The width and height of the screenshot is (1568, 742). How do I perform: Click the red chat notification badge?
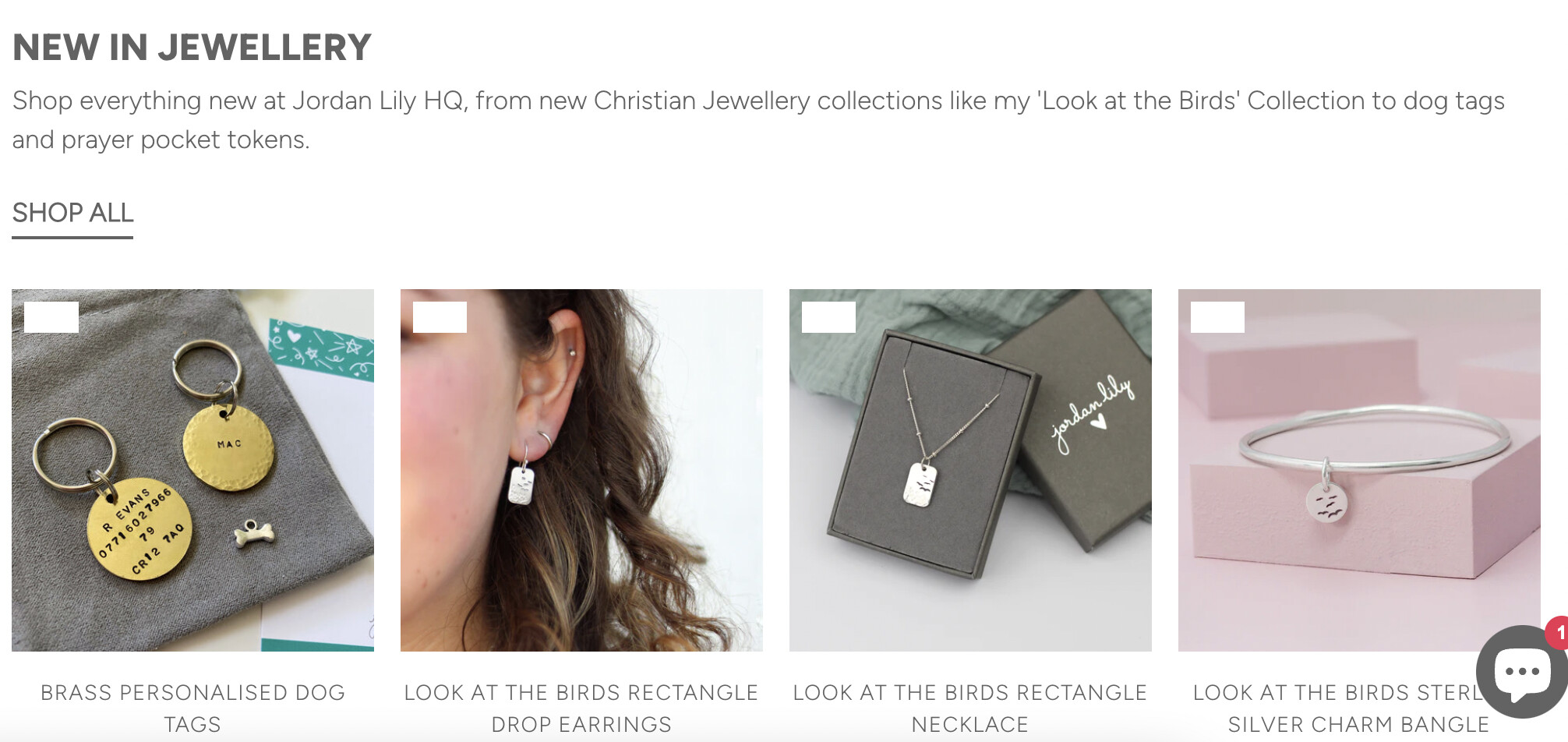(1558, 633)
